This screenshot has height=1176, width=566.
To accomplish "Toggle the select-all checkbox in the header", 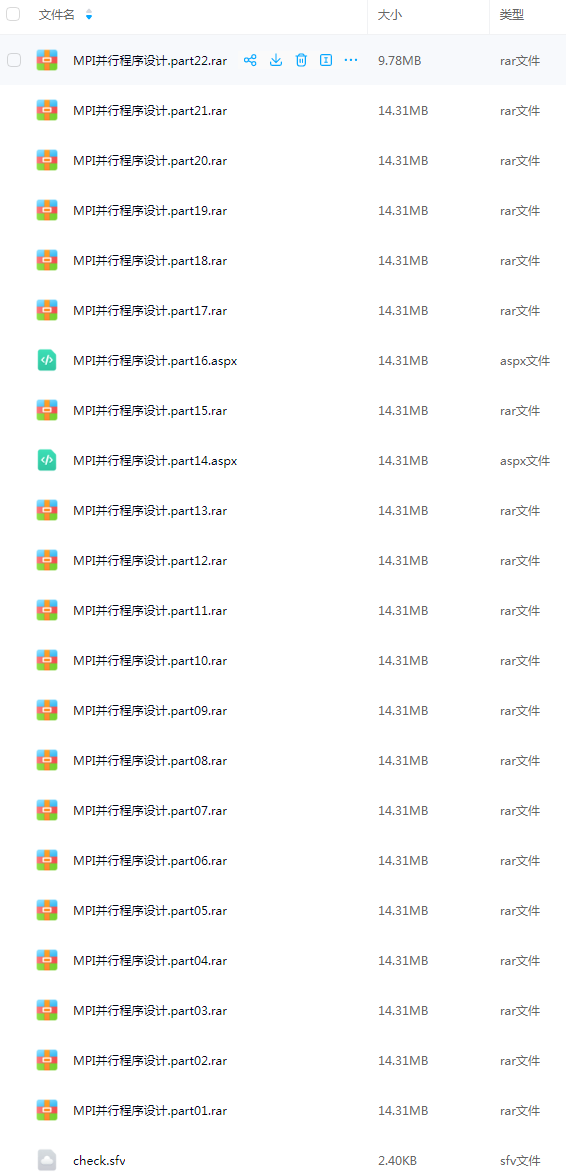I will click(x=13, y=14).
